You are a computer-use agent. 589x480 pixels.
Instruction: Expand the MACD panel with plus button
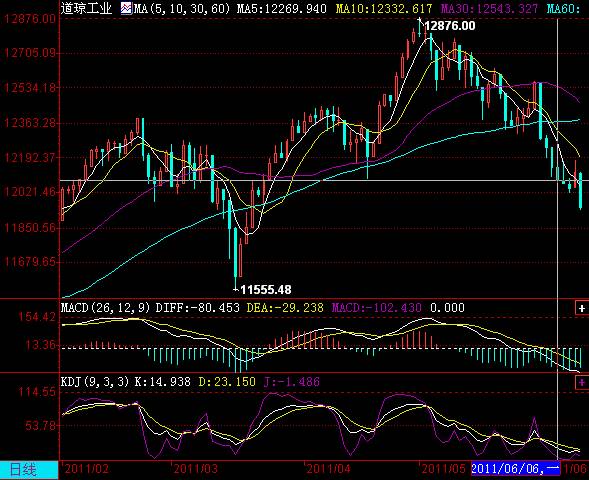pos(581,308)
